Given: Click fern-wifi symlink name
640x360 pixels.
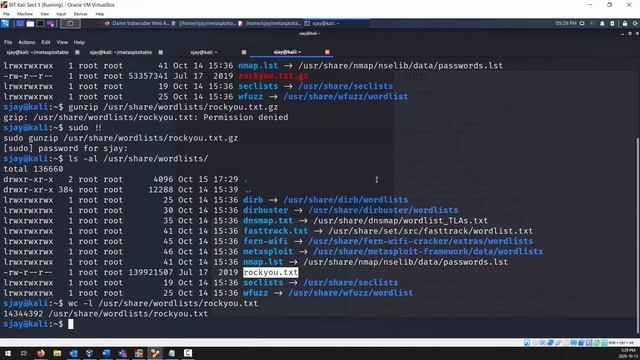Looking at the screenshot, I should point(265,241).
